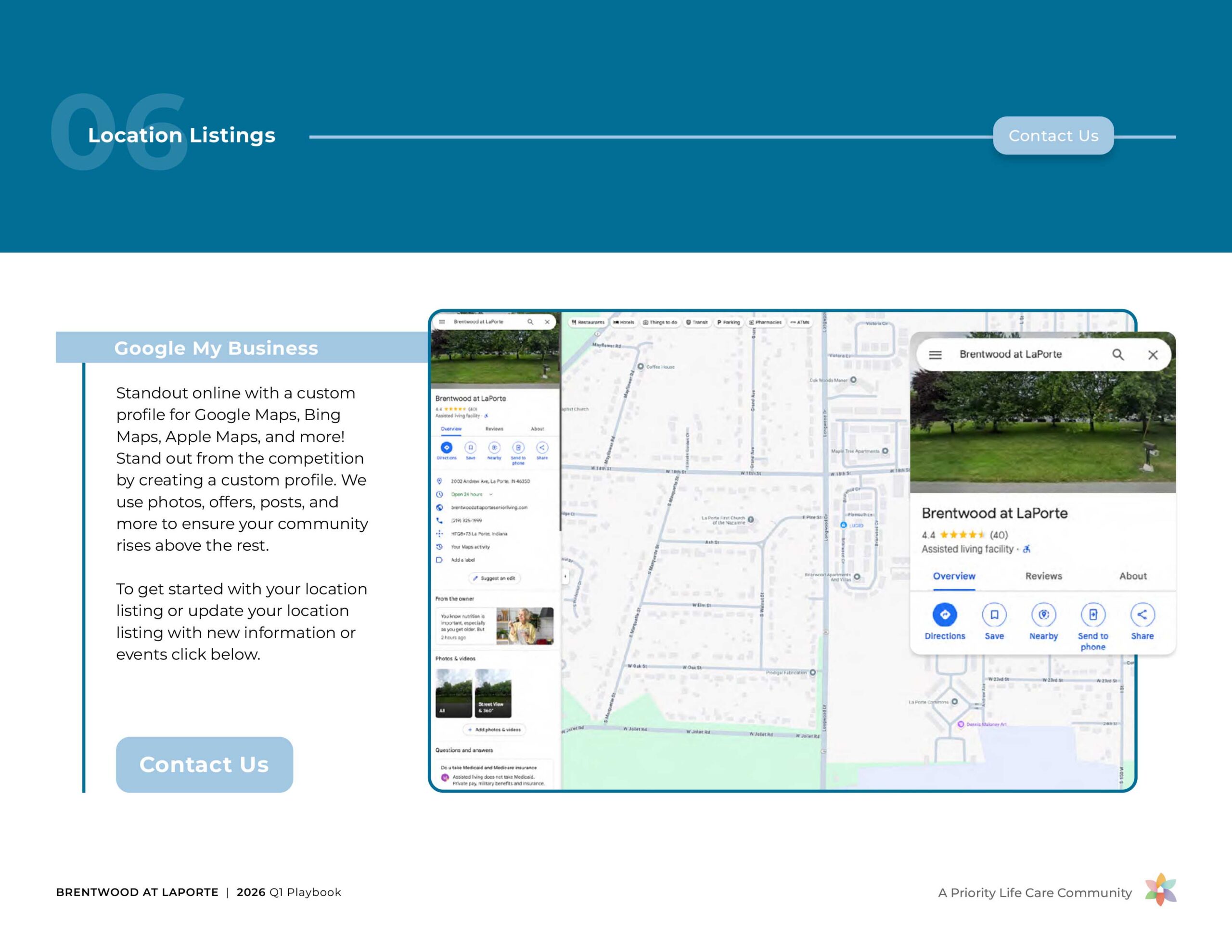Collapse side panel with arrow handle

pyautogui.click(x=565, y=576)
